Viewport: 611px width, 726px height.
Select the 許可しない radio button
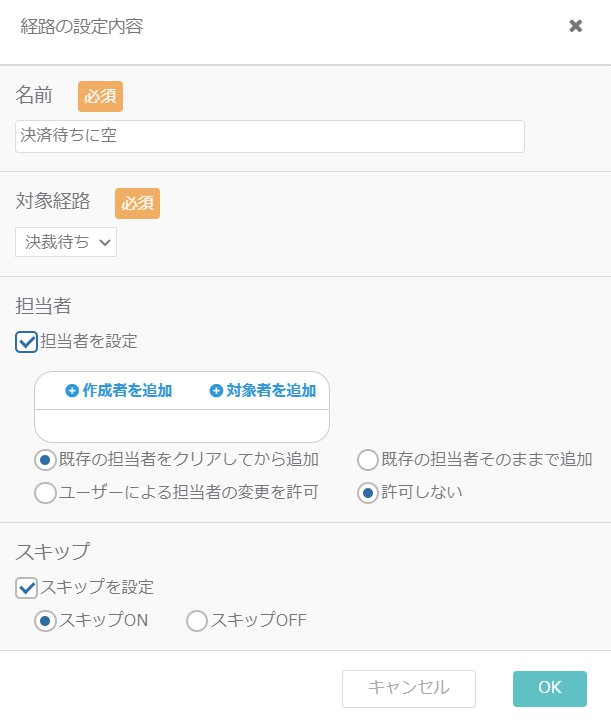tap(368, 493)
